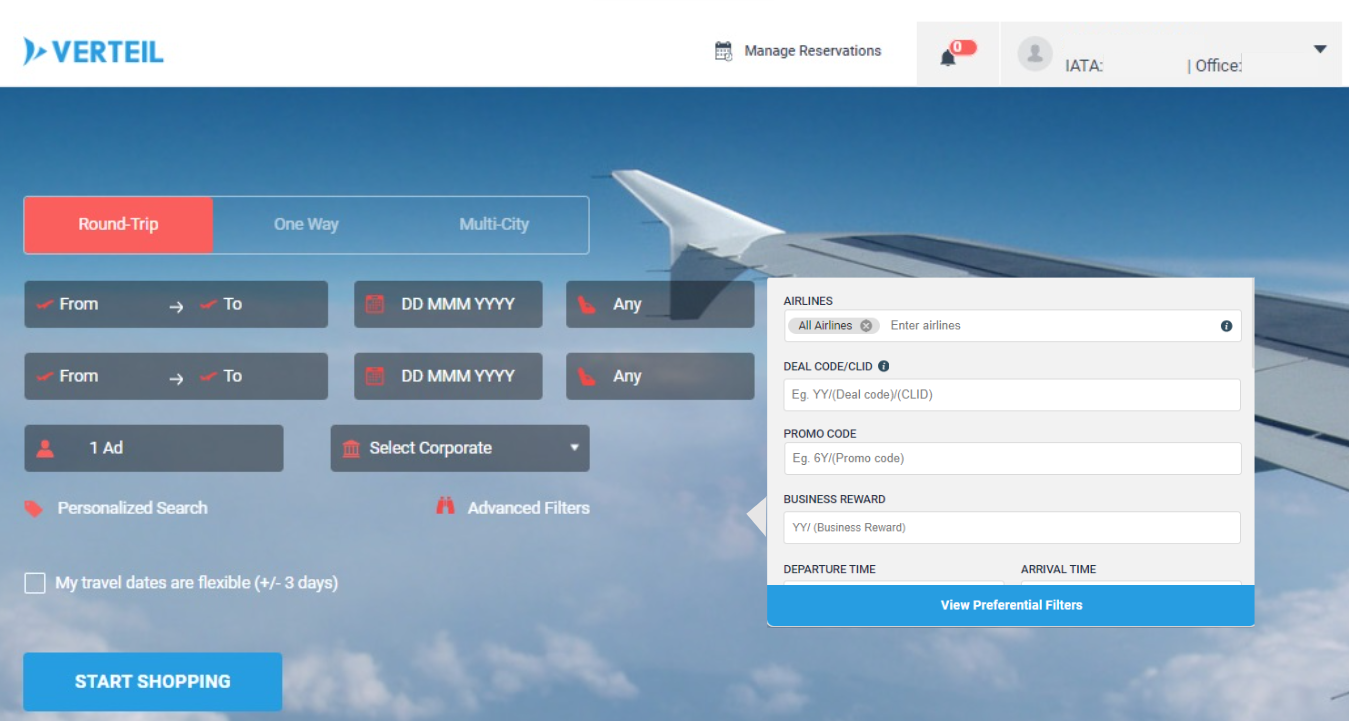Switch to the One Way tab

pos(304,224)
